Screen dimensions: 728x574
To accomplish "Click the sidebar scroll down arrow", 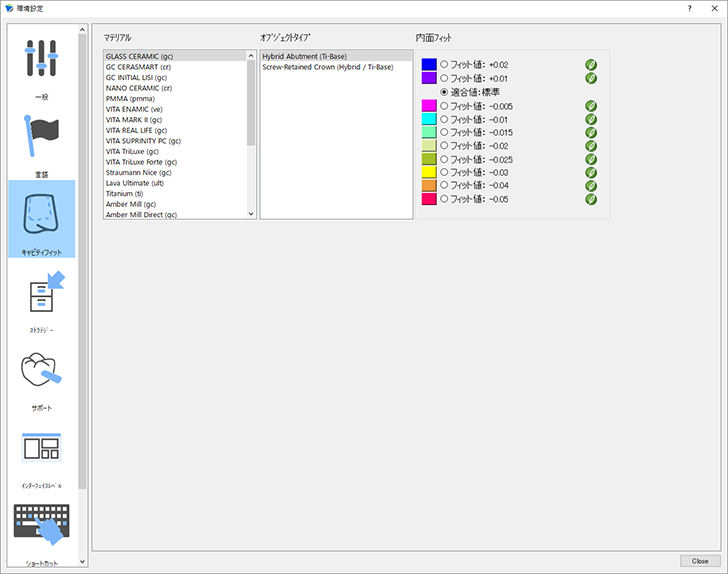I will click(82, 561).
